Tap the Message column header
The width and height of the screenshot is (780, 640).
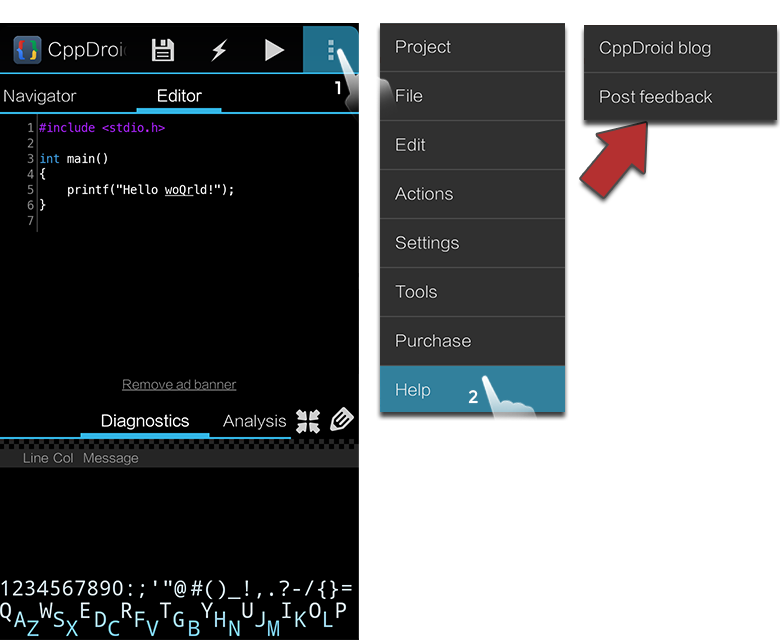(110, 458)
